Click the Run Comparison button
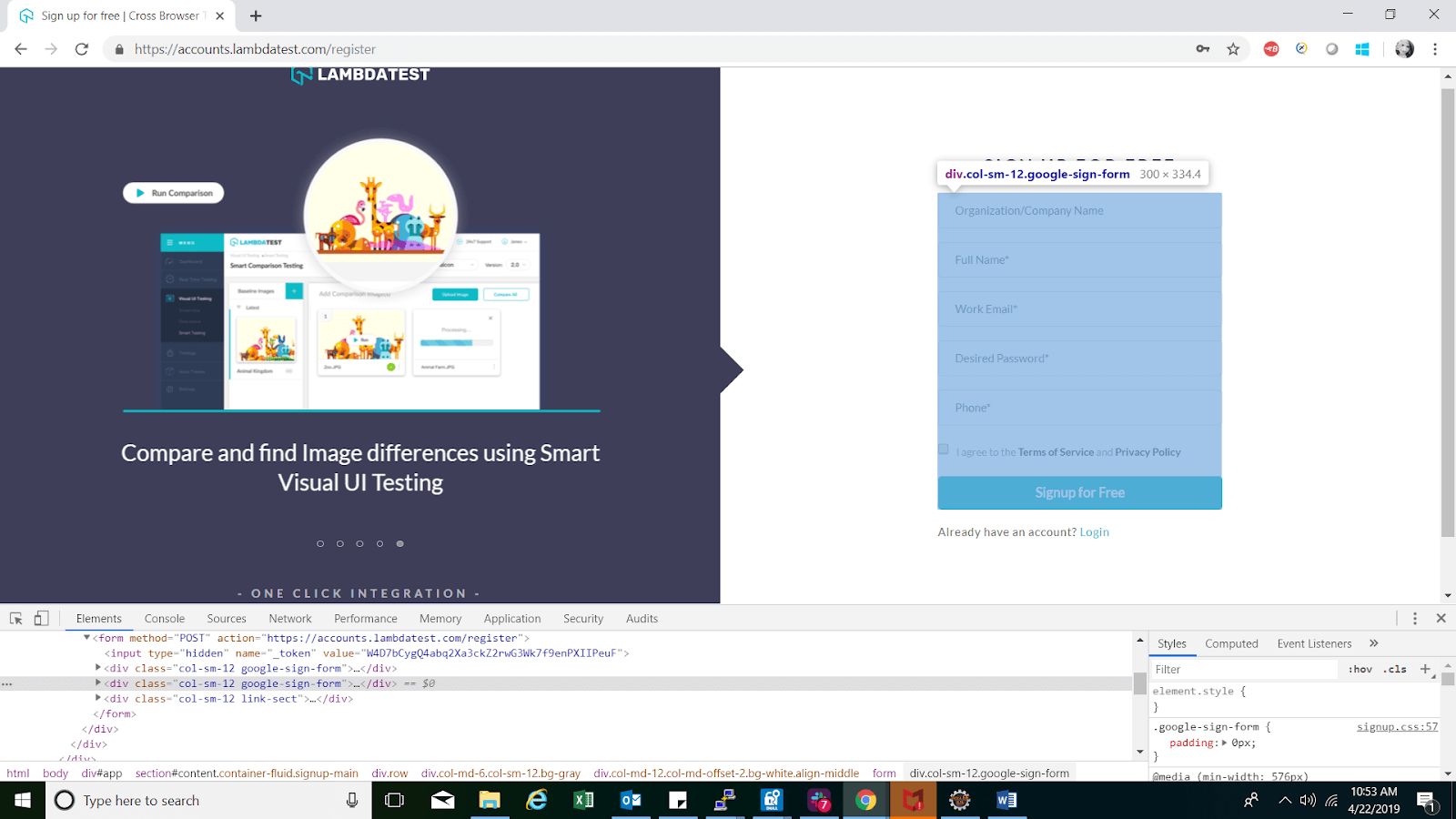Image resolution: width=1456 pixels, height=819 pixels. [x=174, y=193]
